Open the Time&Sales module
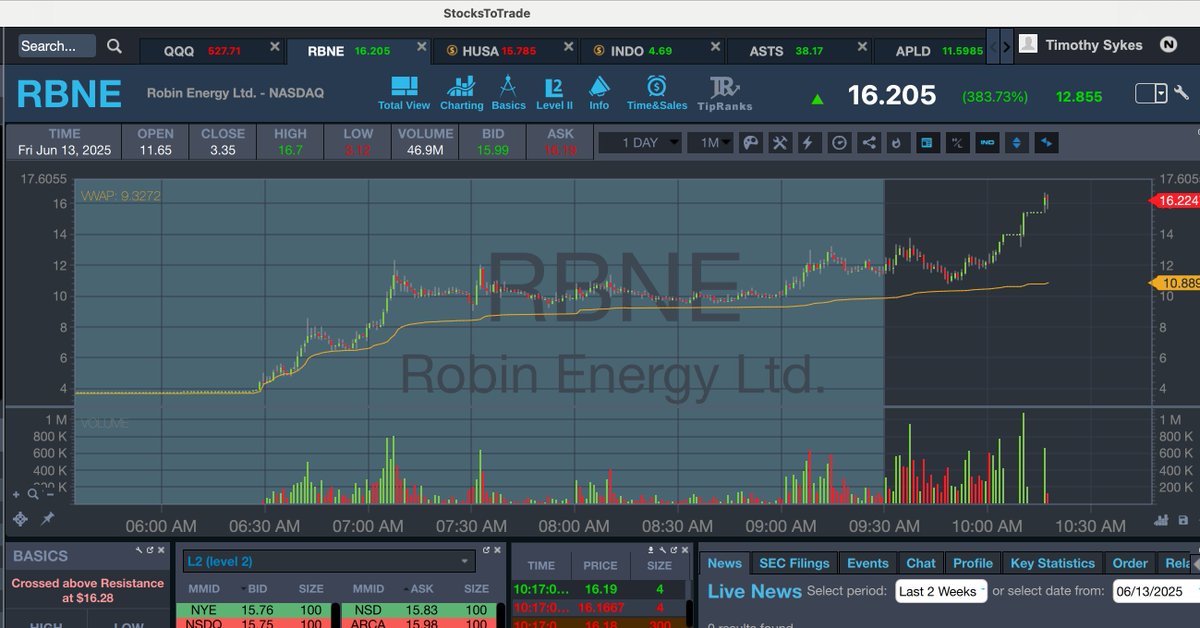The image size is (1200, 628). 657,93
